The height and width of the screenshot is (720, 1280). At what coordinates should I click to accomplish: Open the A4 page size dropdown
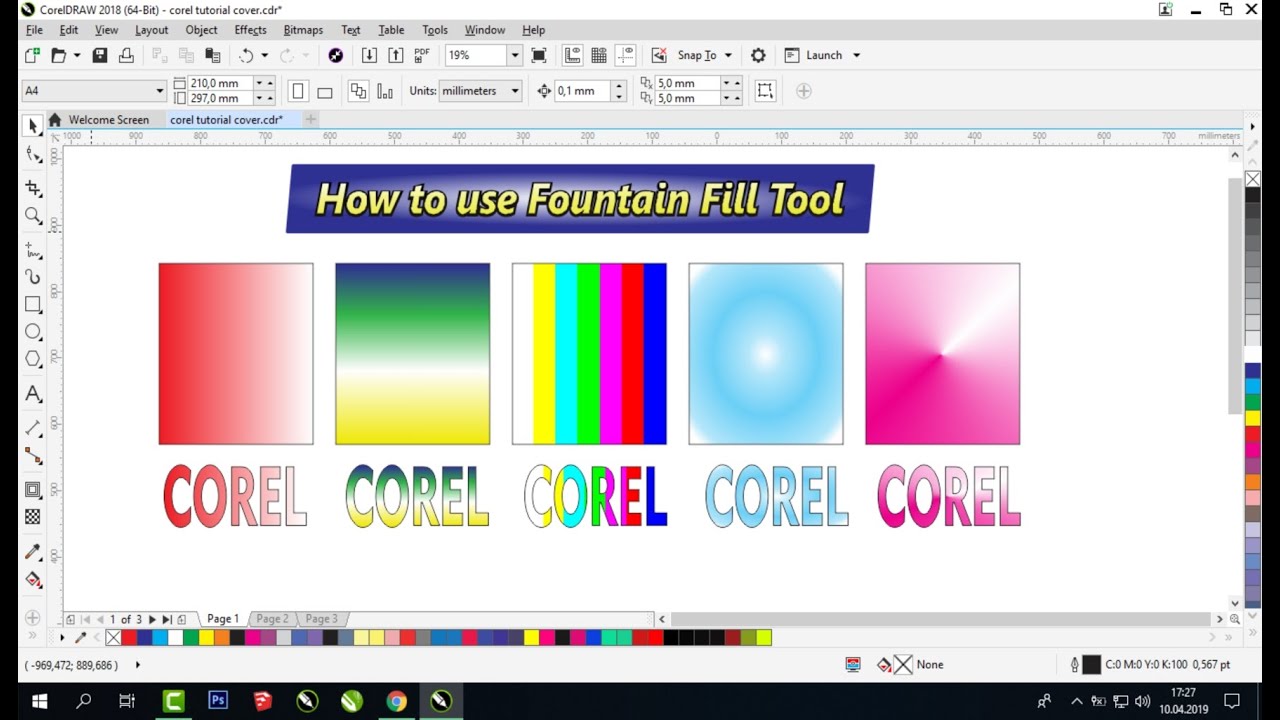(159, 91)
